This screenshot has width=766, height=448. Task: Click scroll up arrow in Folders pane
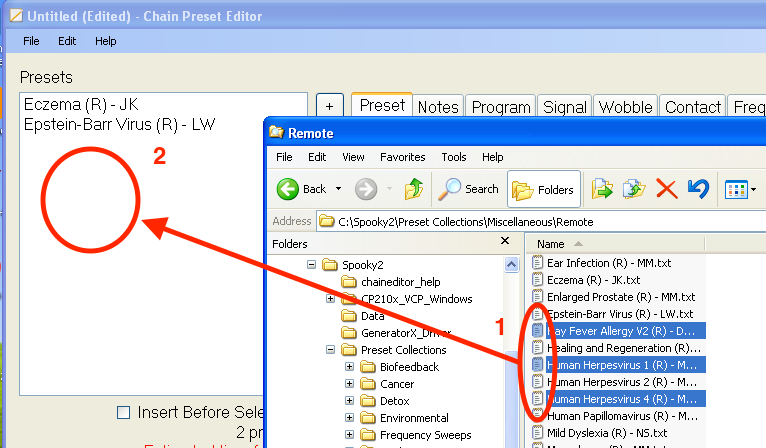click(x=511, y=264)
